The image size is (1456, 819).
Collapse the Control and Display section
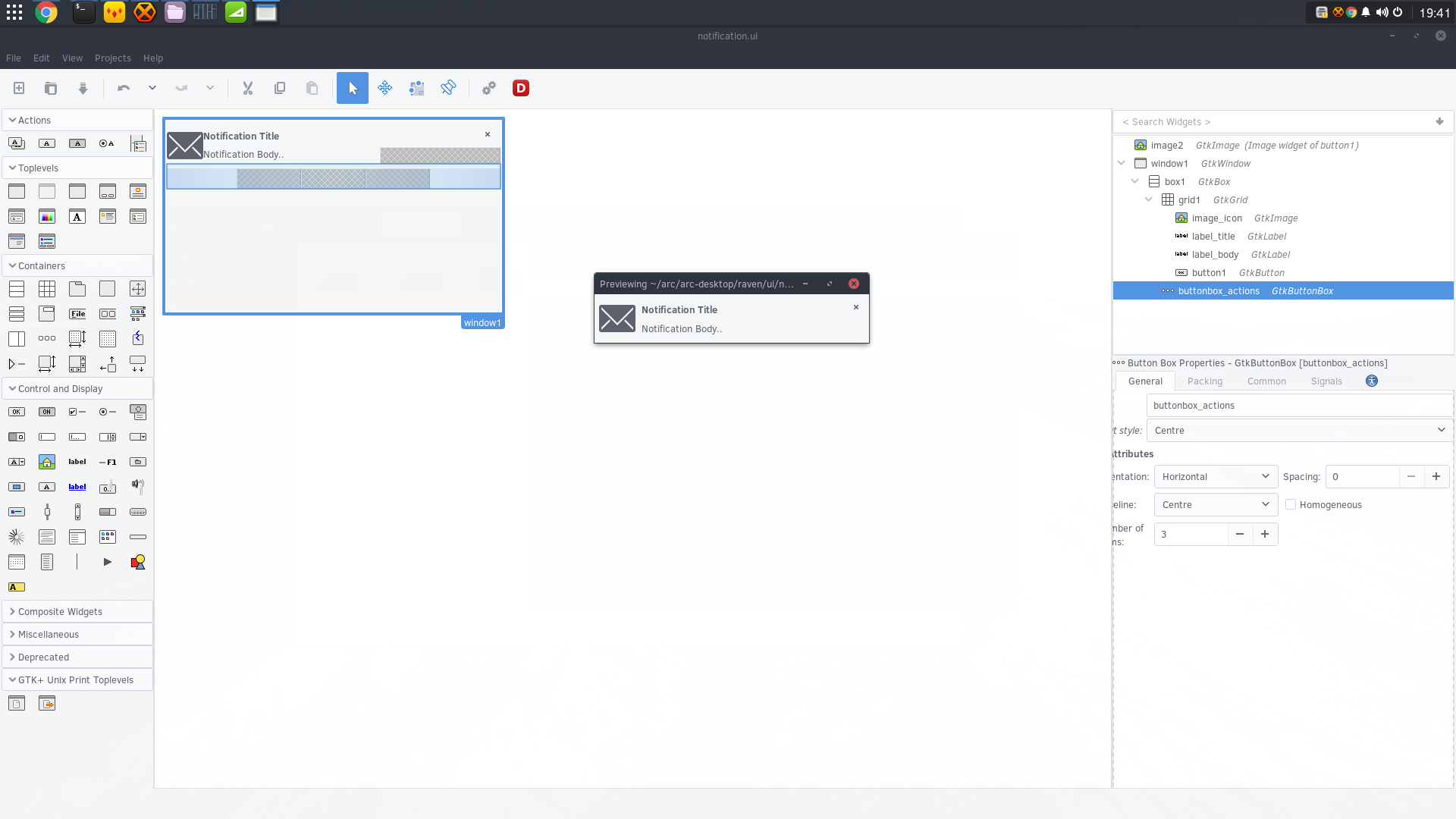(x=77, y=389)
